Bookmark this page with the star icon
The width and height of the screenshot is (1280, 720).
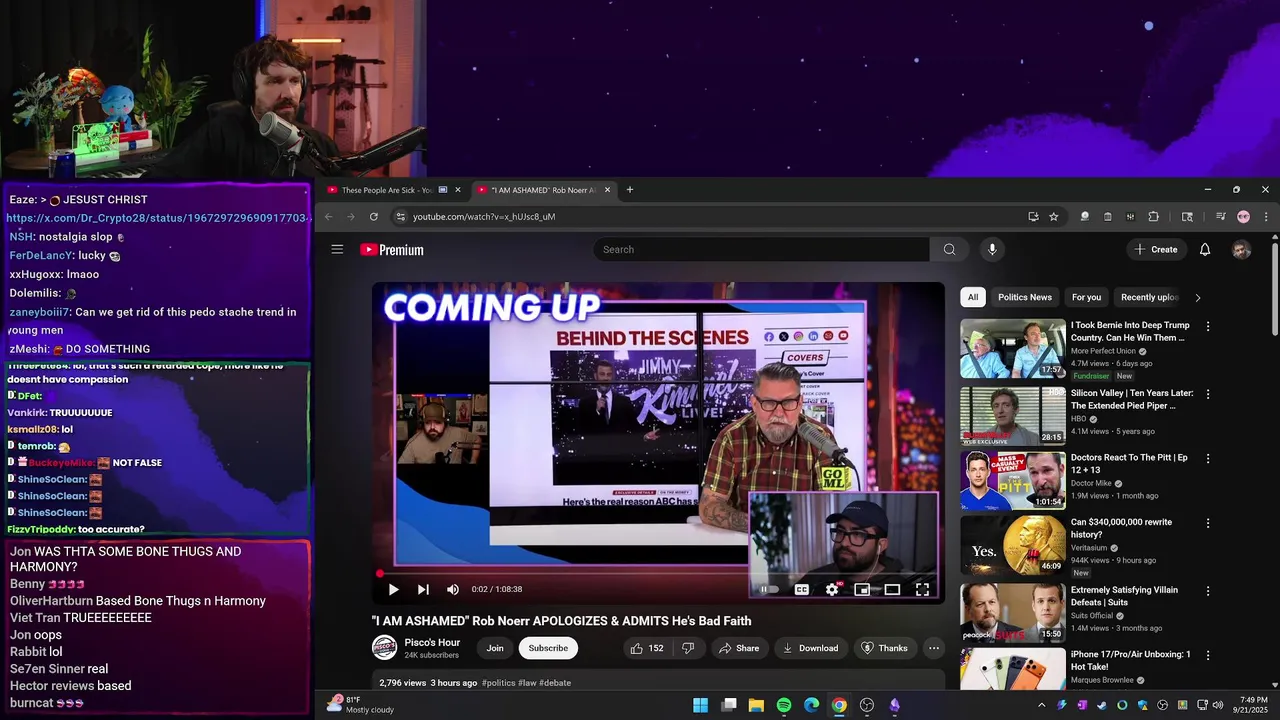click(x=1054, y=216)
